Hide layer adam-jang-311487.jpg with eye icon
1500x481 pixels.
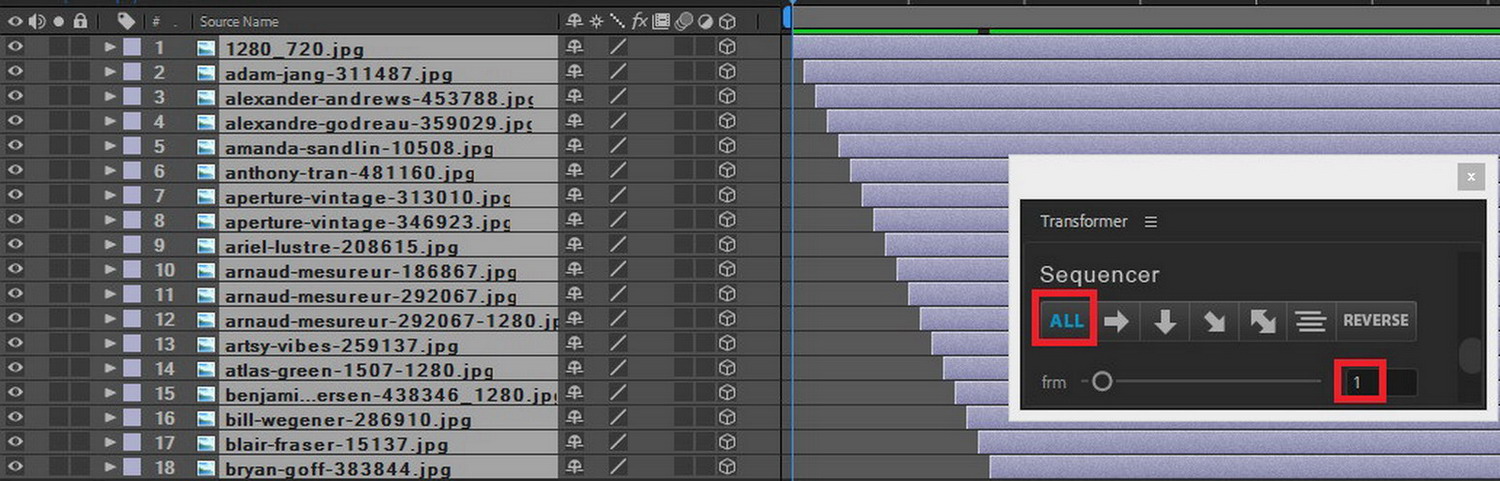(x=15, y=72)
